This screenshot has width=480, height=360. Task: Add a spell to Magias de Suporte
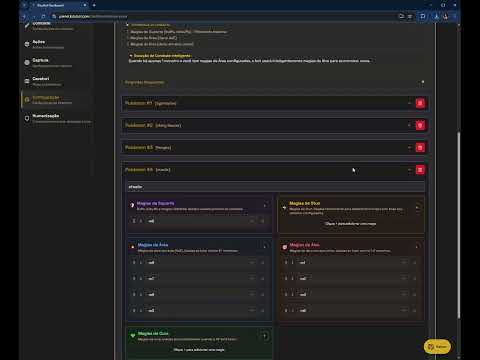(265, 205)
